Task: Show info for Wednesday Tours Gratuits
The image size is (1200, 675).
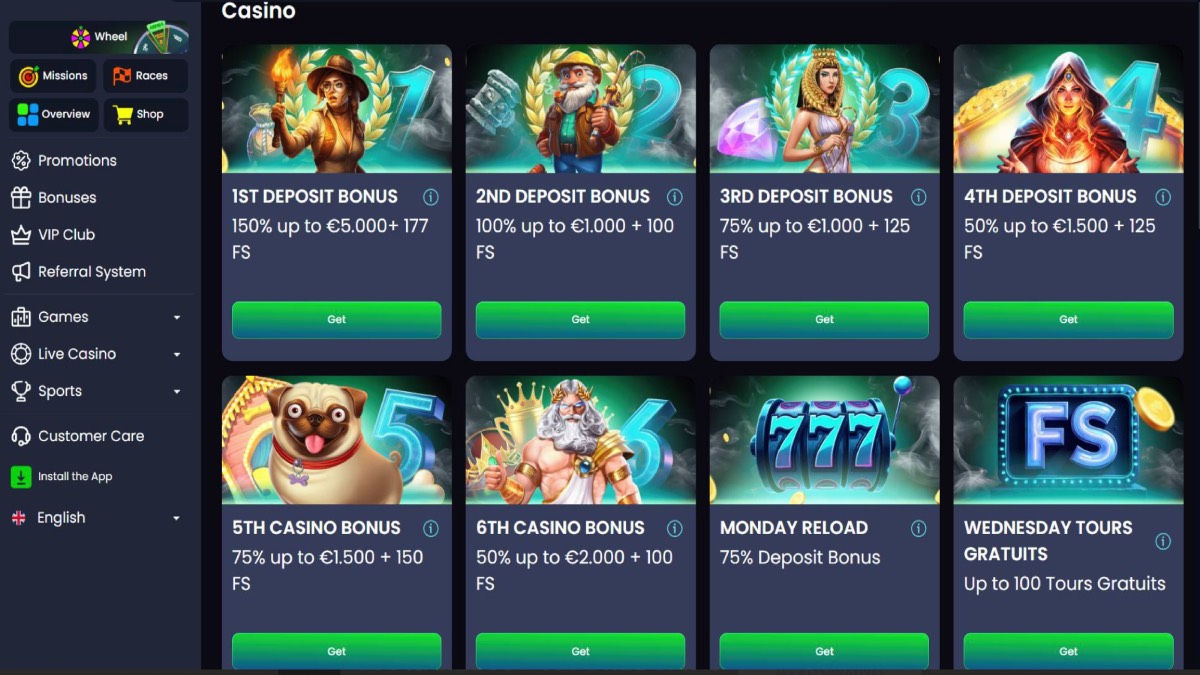Action: (x=1163, y=541)
